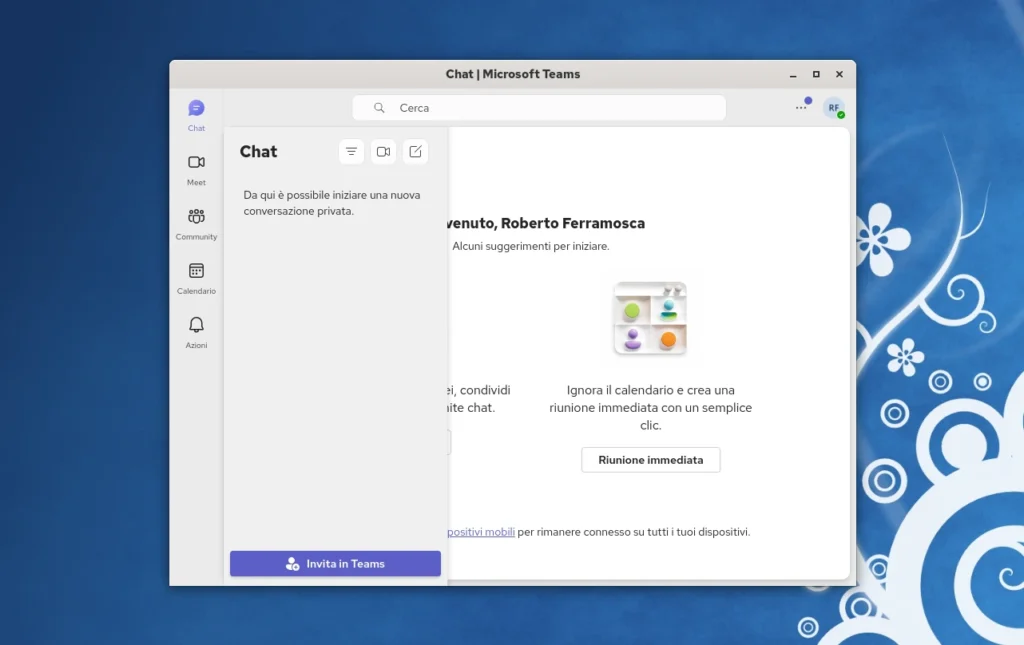
Task: Start a video meeting via the camera icon
Action: (383, 151)
